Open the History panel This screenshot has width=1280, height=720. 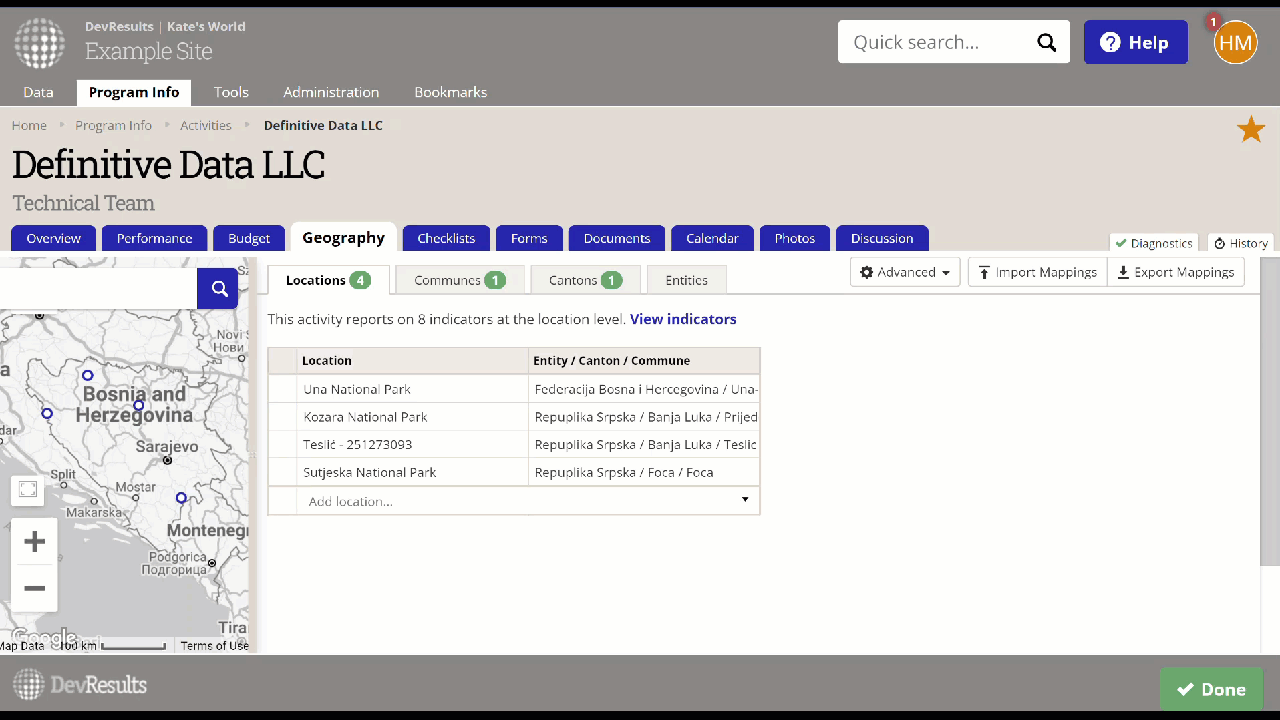1241,243
